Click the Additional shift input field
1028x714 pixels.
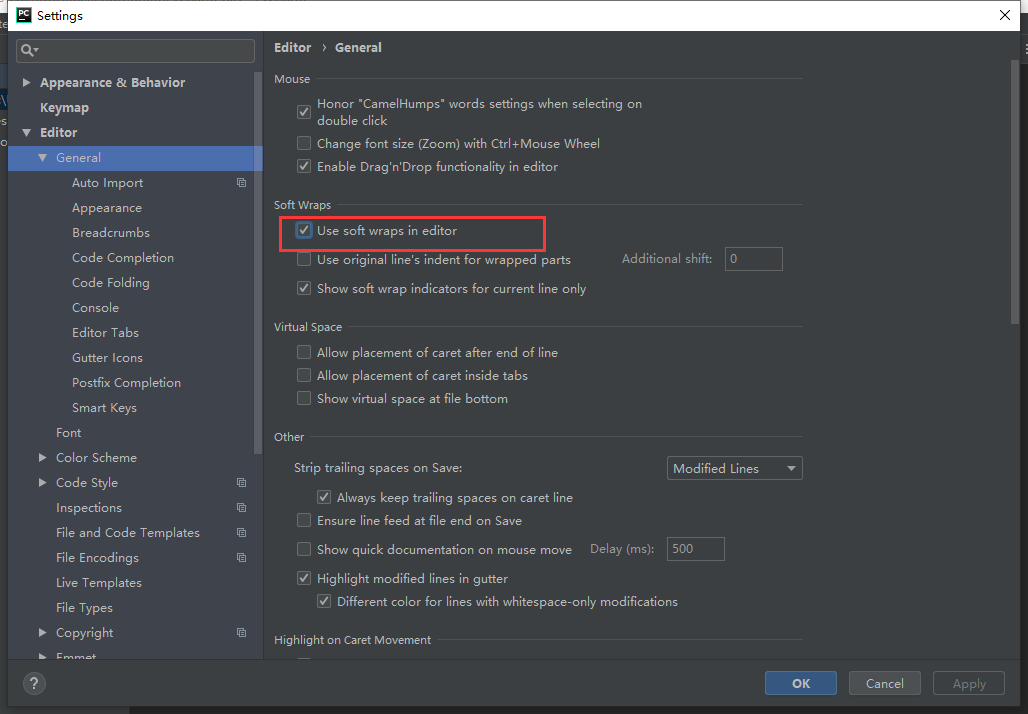pyautogui.click(x=754, y=260)
